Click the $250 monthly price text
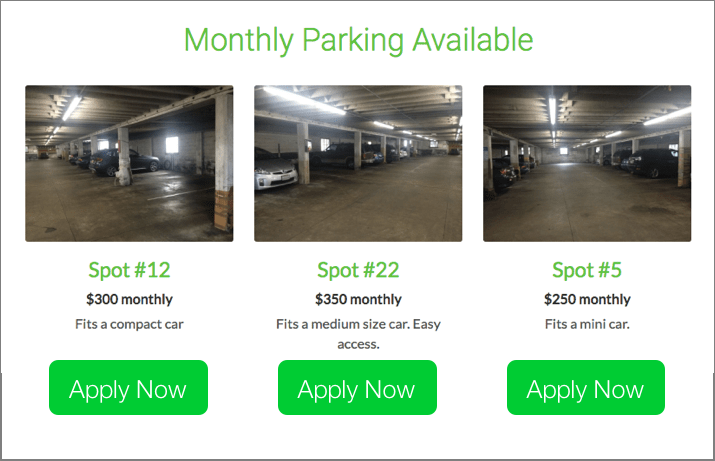Screen dimensions: 715x461 [x=587, y=299]
